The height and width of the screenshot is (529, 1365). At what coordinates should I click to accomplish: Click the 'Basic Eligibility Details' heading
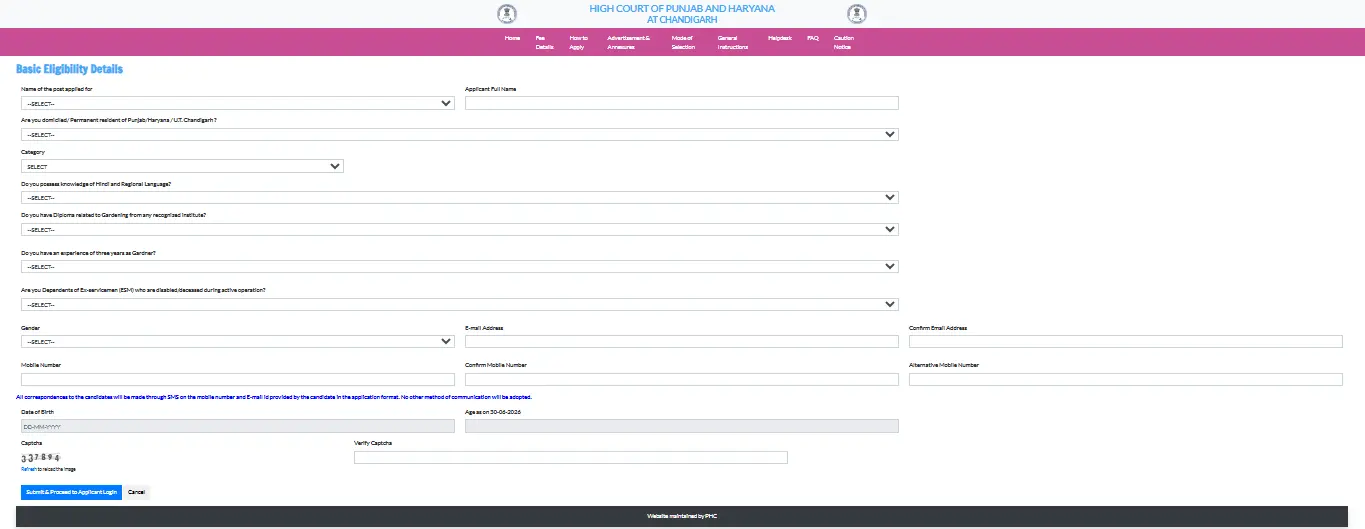pos(70,69)
